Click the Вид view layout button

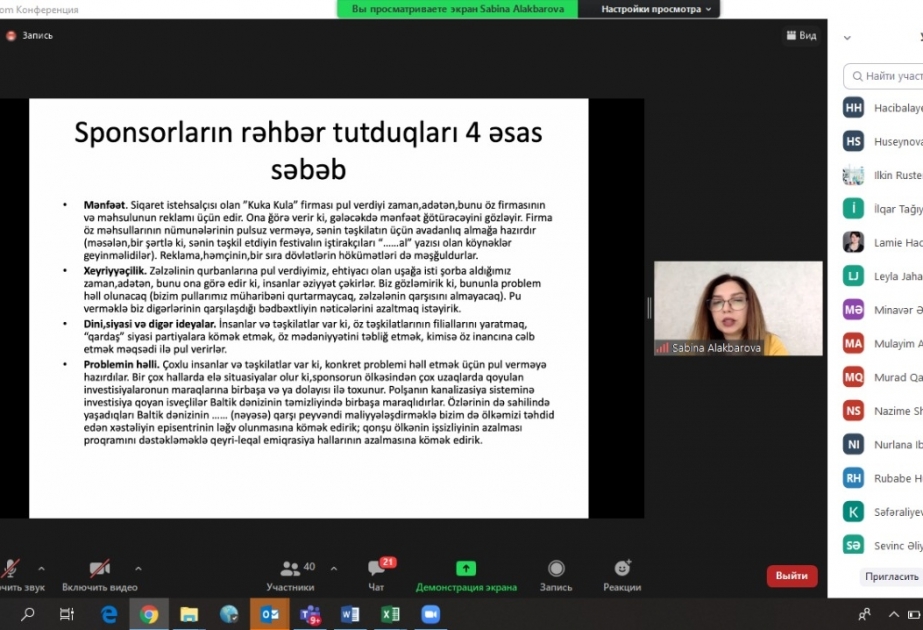point(801,35)
